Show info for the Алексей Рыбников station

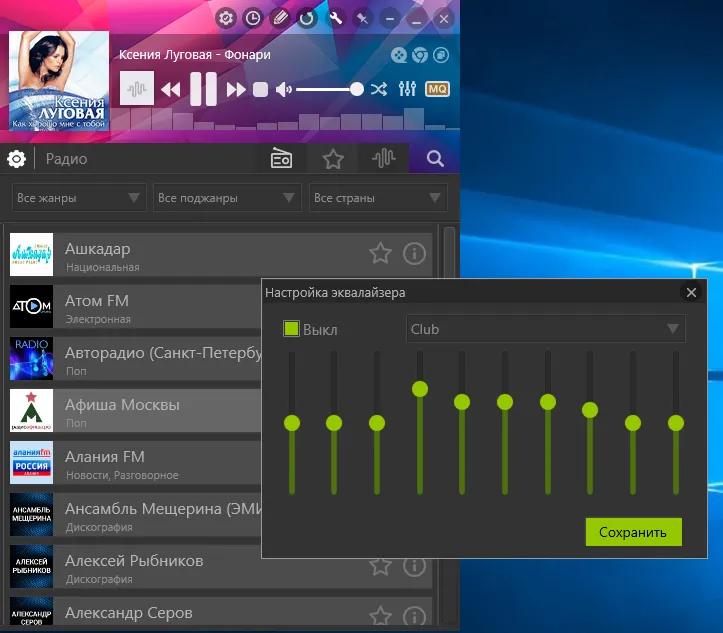[x=414, y=567]
